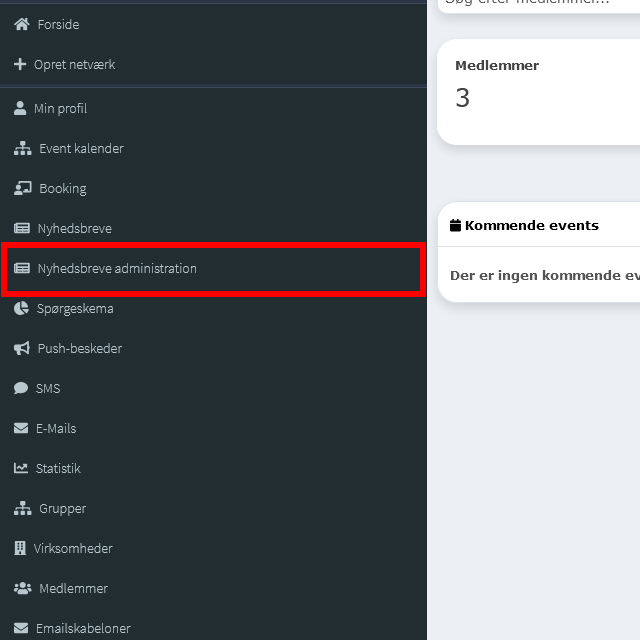The height and width of the screenshot is (640, 640).
Task: Click the Statistik chart icon
Action: [21, 468]
